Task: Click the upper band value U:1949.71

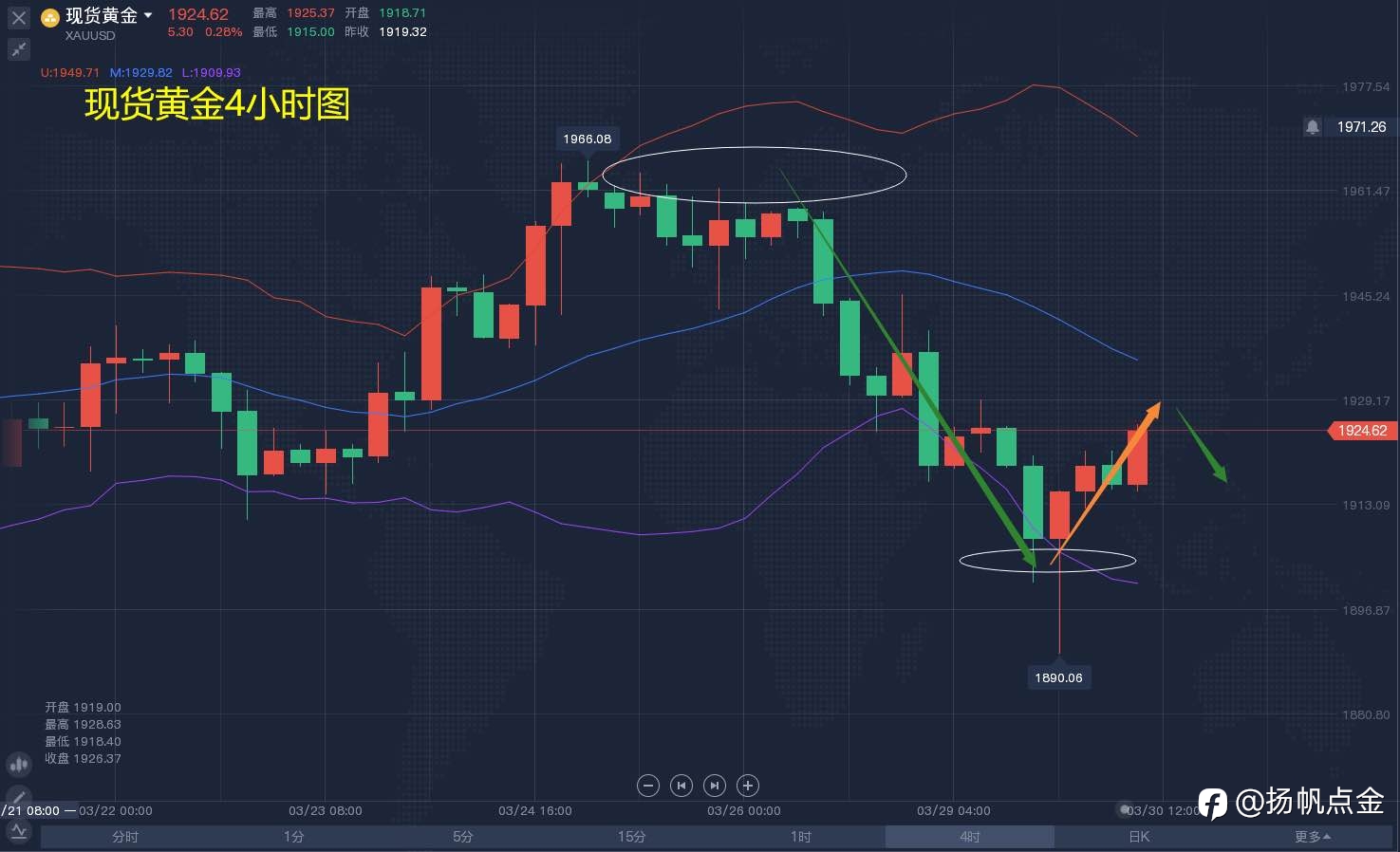Action: (70, 72)
